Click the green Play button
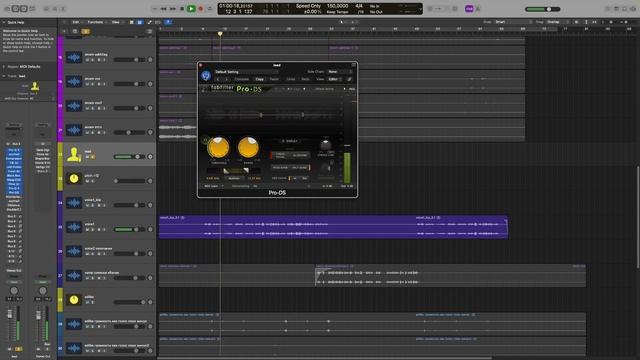The image size is (640, 360). [x=191, y=9]
